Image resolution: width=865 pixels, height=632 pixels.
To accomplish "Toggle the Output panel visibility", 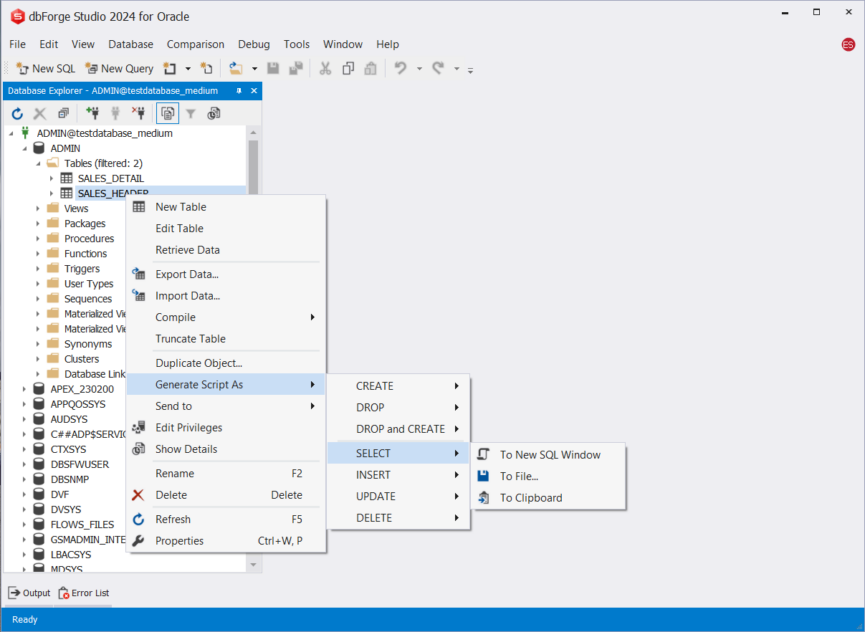I will [30, 592].
